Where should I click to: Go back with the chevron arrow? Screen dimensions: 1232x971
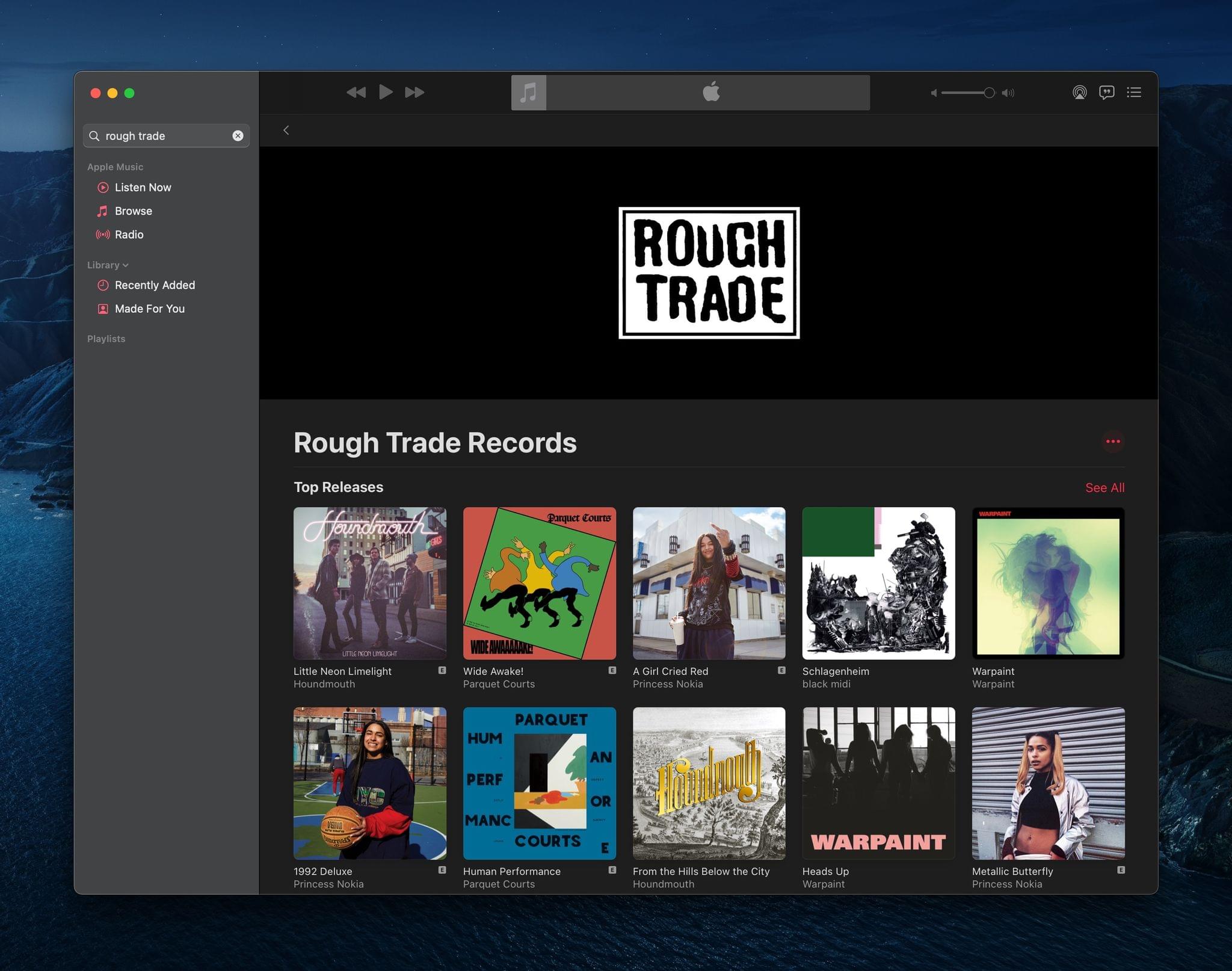pos(286,130)
